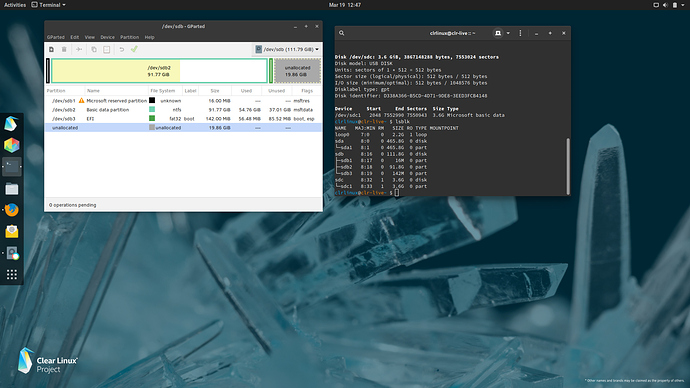
Task: Click the Paste partition toolbar icon
Action: (x=106, y=49)
